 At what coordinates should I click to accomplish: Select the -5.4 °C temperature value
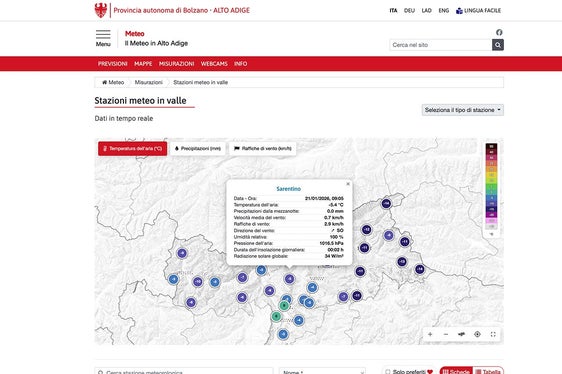pos(336,205)
